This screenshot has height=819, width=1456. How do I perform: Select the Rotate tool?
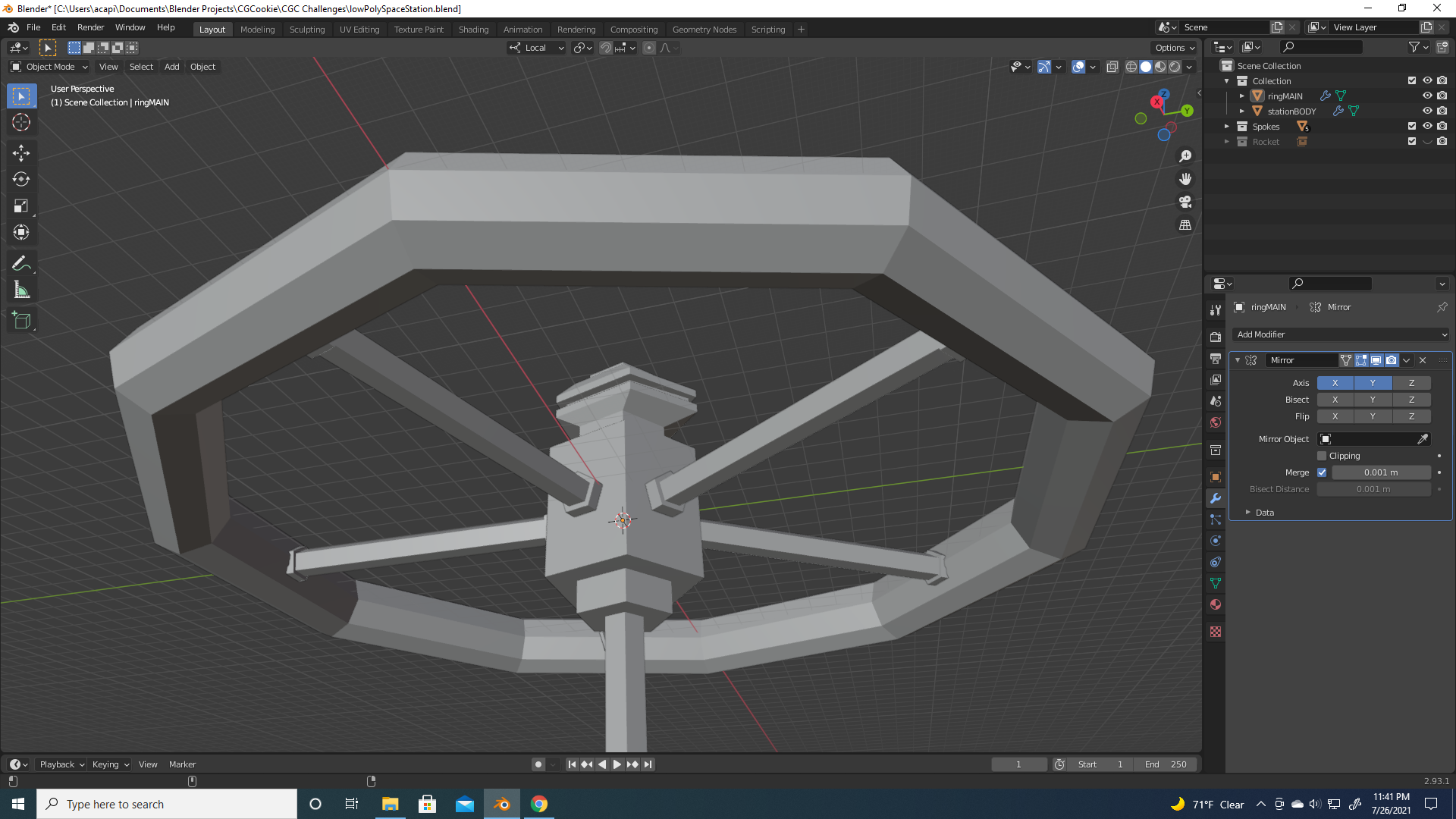(x=20, y=180)
